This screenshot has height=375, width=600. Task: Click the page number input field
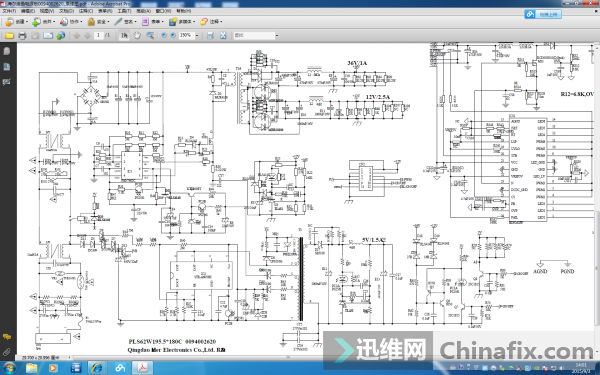click(x=98, y=35)
